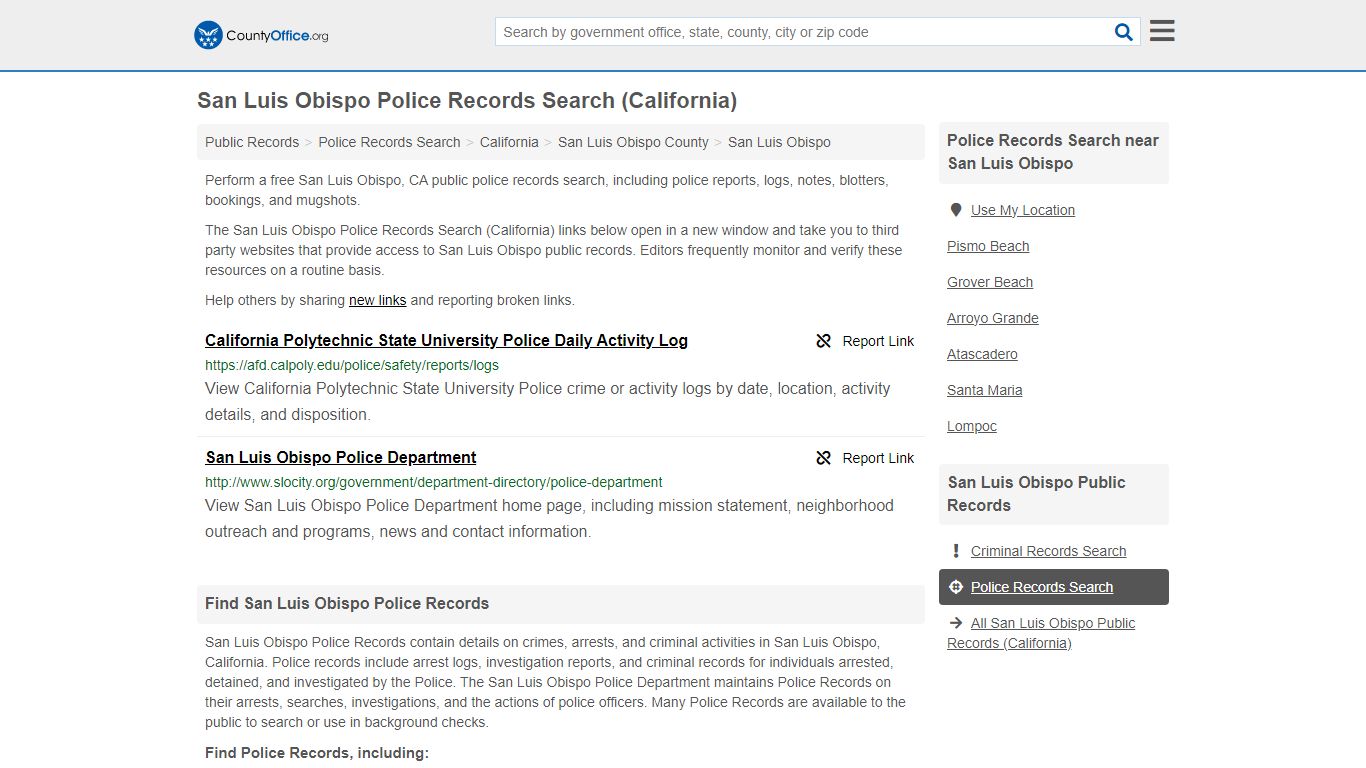This screenshot has height=768, width=1366.
Task: Go to the Police Records Search breadcrumb
Action: (389, 142)
